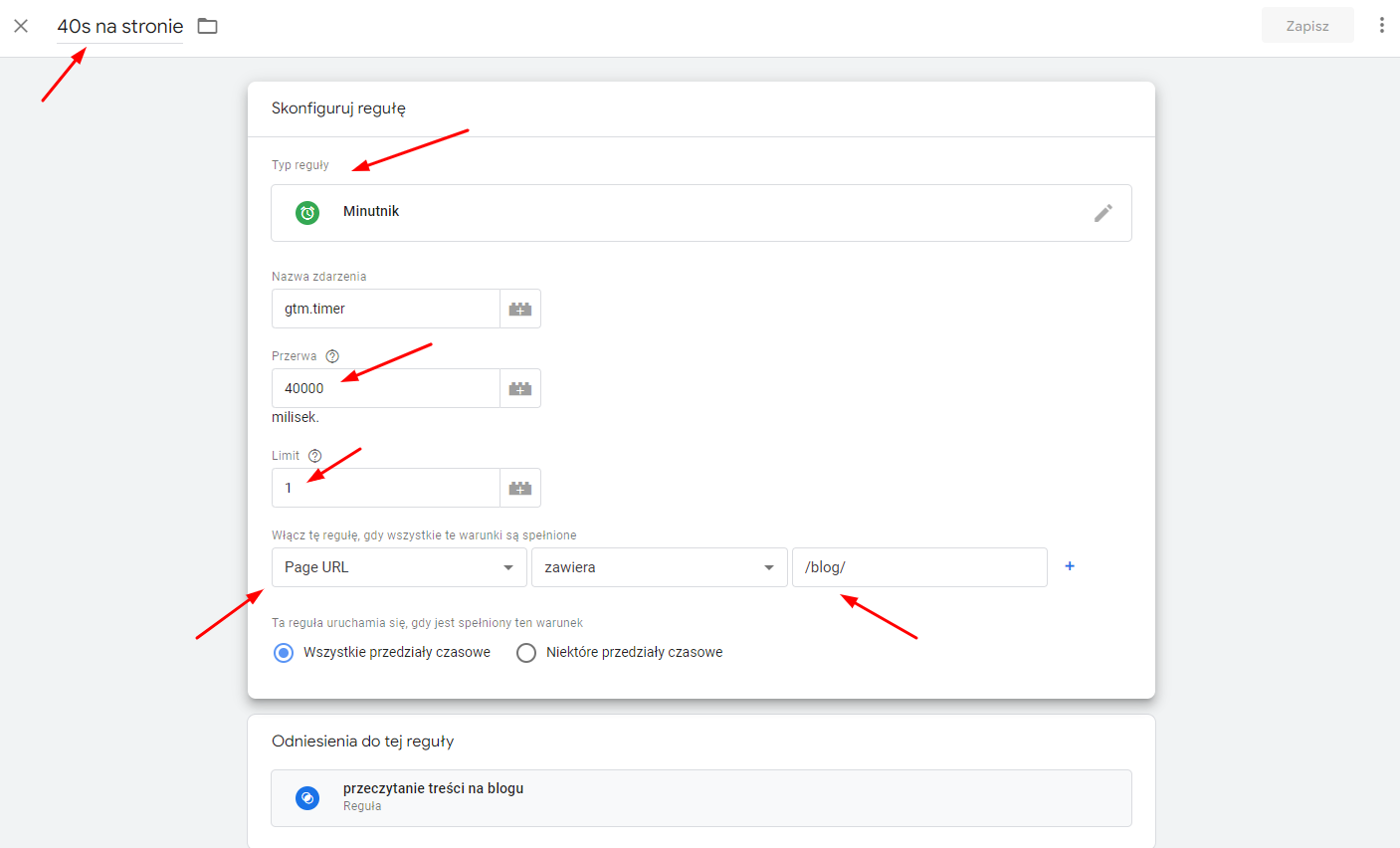The height and width of the screenshot is (848, 1400).
Task: Open the Page URL variable dropdown
Action: (x=398, y=566)
